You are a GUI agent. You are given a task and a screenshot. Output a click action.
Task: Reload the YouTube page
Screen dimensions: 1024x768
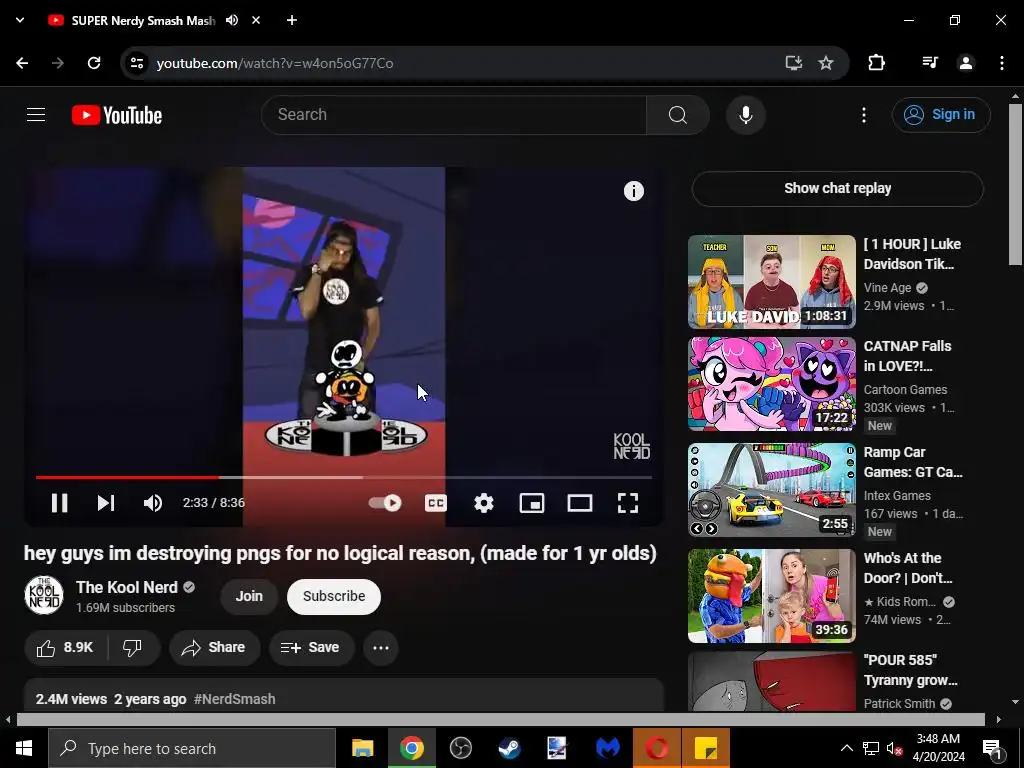click(94, 63)
